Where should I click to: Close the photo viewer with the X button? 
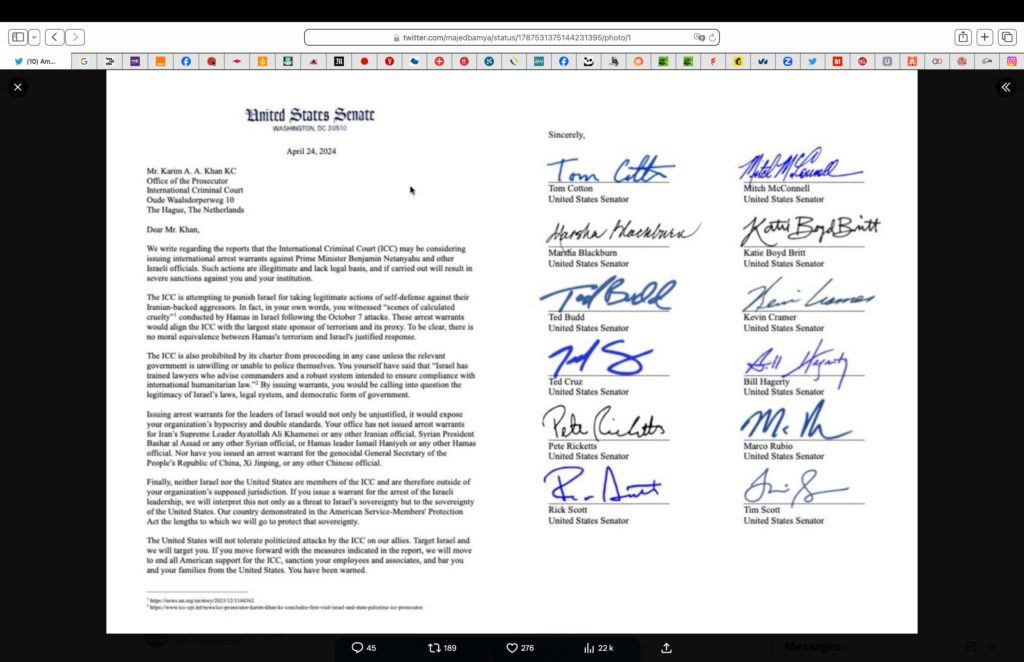[17, 87]
